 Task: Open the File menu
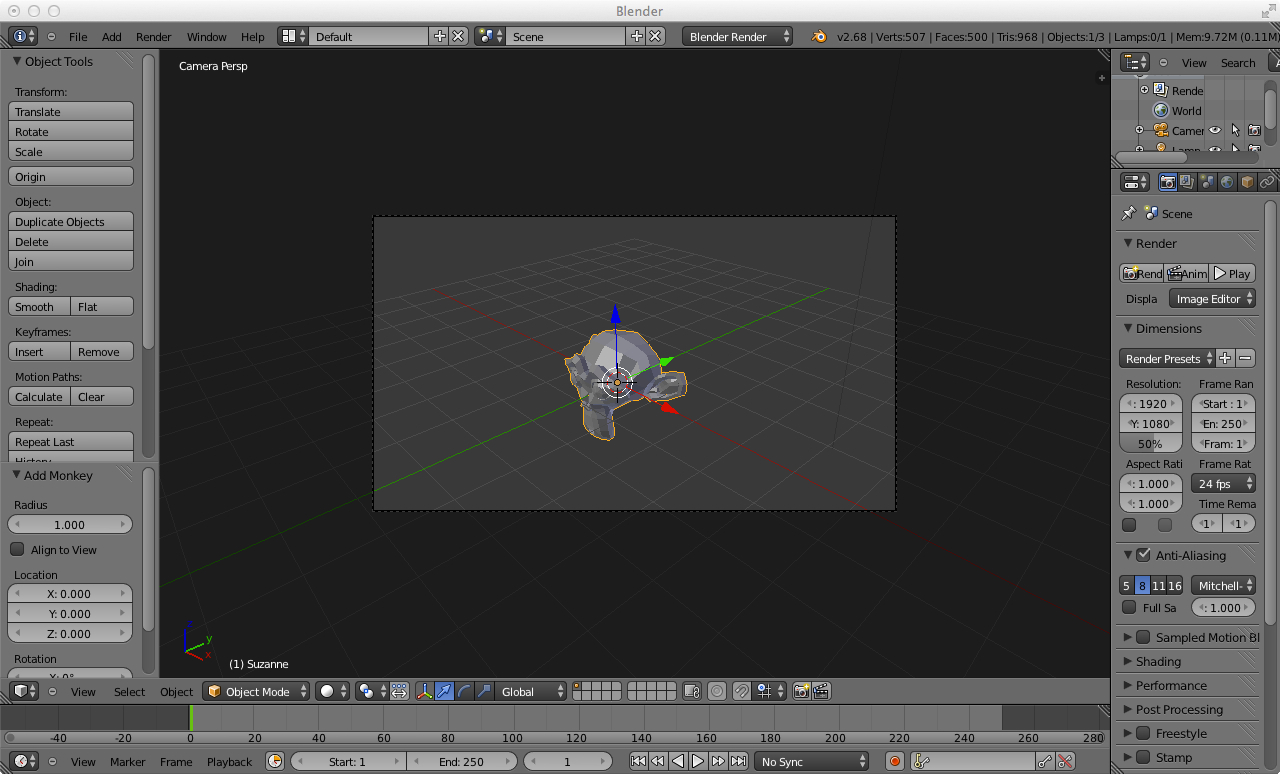[78, 36]
